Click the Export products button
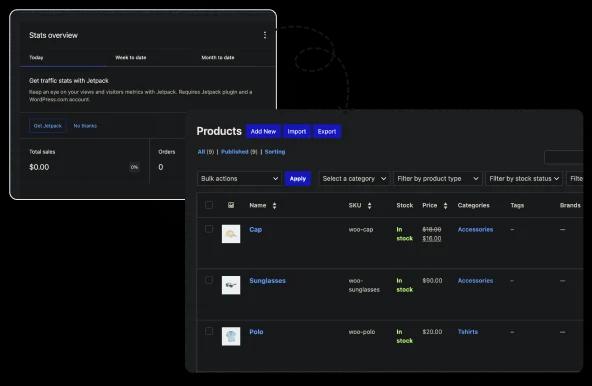 tap(327, 131)
